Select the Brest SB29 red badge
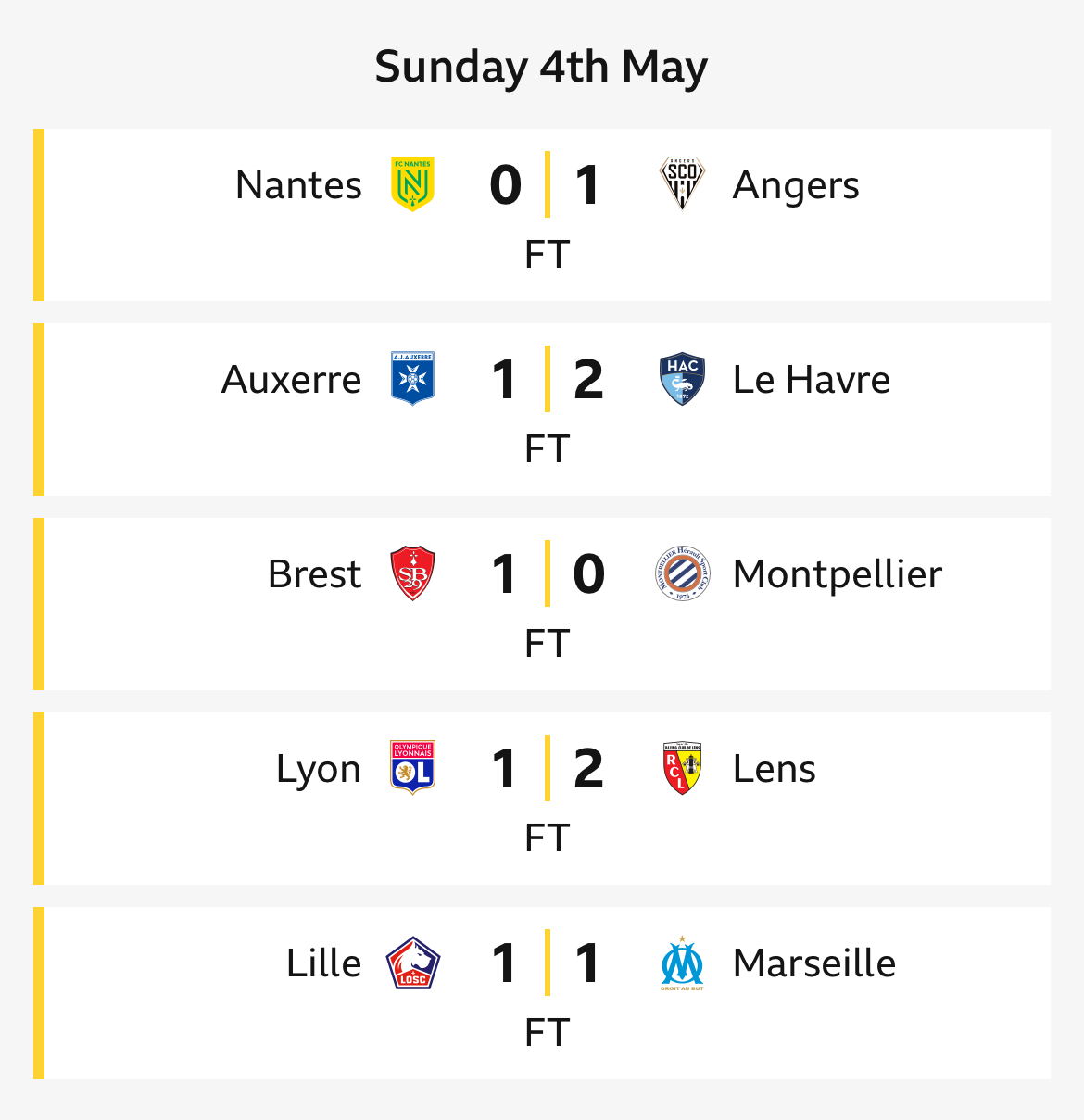This screenshot has width=1084, height=1120. click(413, 573)
